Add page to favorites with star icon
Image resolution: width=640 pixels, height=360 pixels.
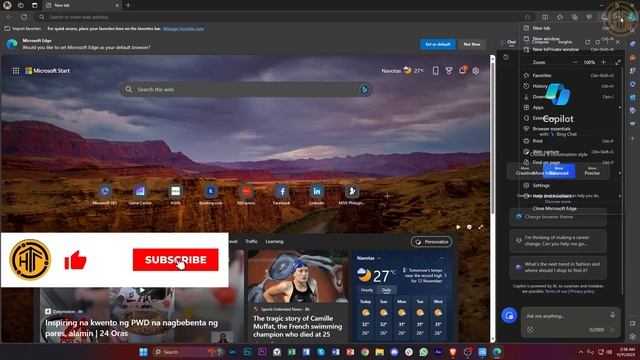coord(528,17)
